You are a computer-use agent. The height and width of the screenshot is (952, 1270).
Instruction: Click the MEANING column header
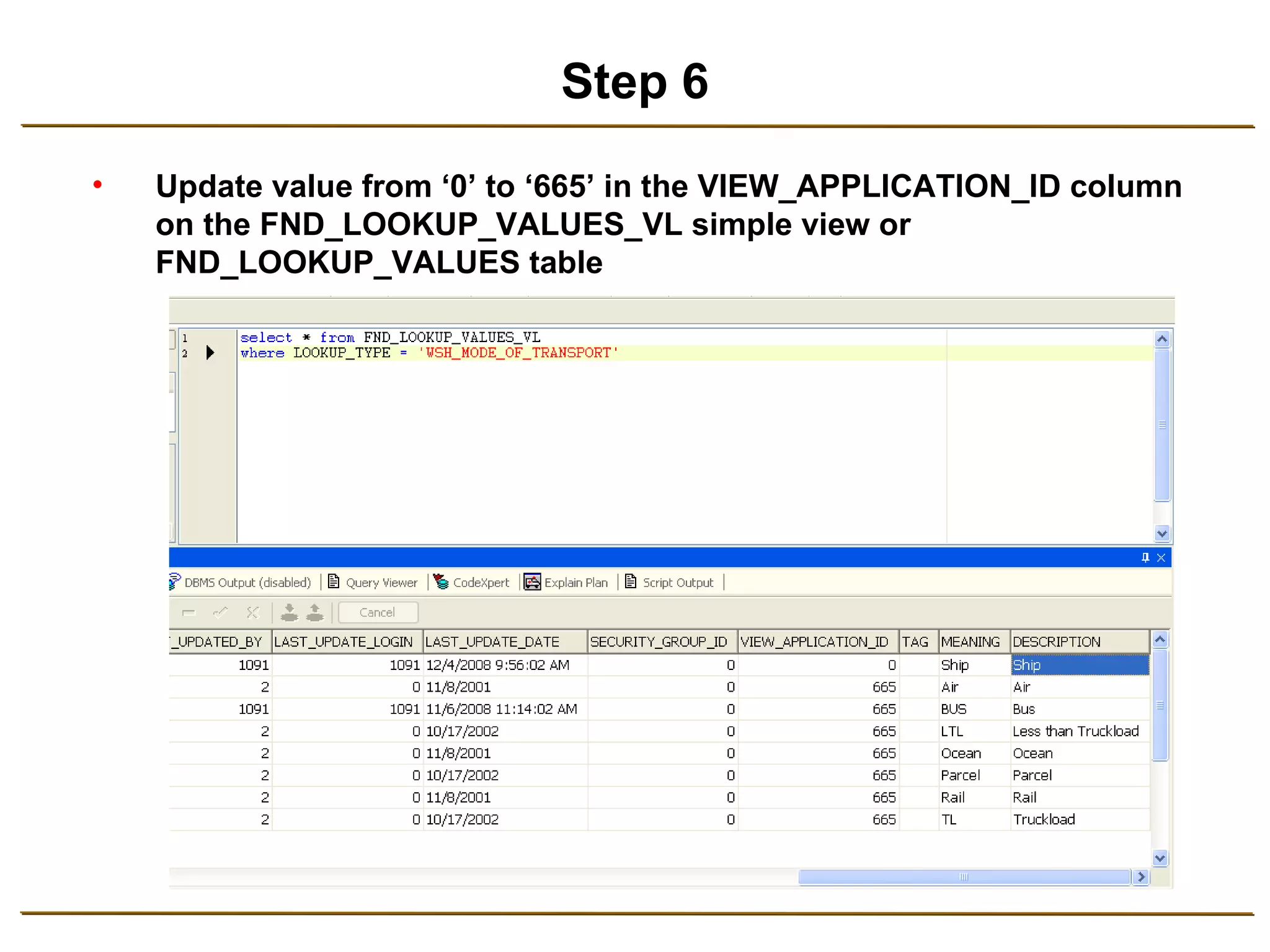(975, 642)
